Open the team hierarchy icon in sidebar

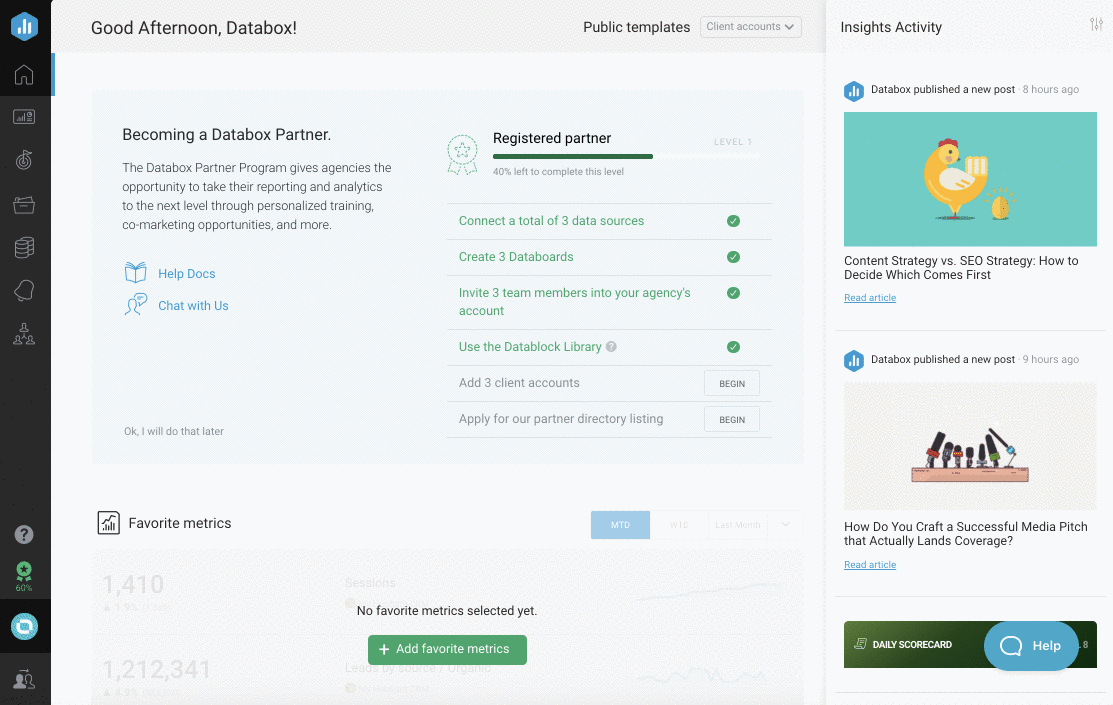[24, 334]
